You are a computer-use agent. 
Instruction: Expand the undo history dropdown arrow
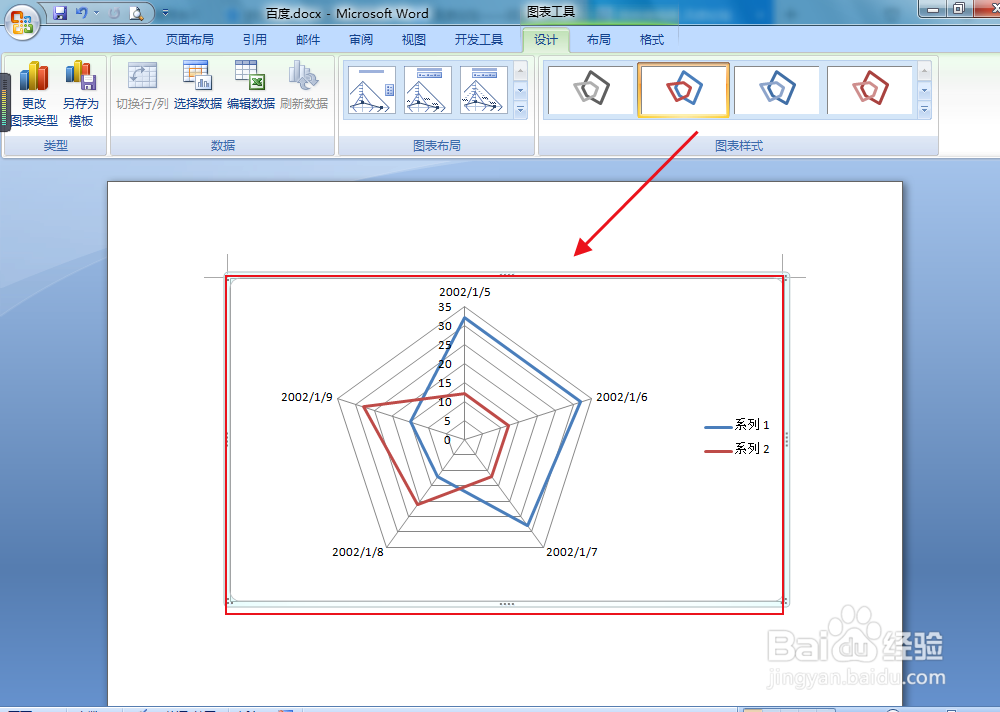pyautogui.click(x=96, y=13)
